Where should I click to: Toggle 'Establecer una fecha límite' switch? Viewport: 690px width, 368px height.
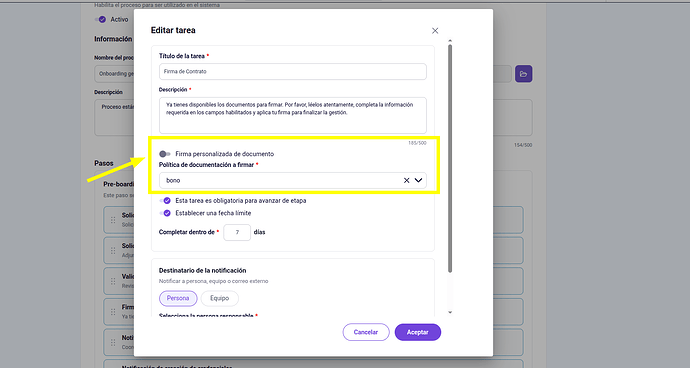(x=165, y=213)
